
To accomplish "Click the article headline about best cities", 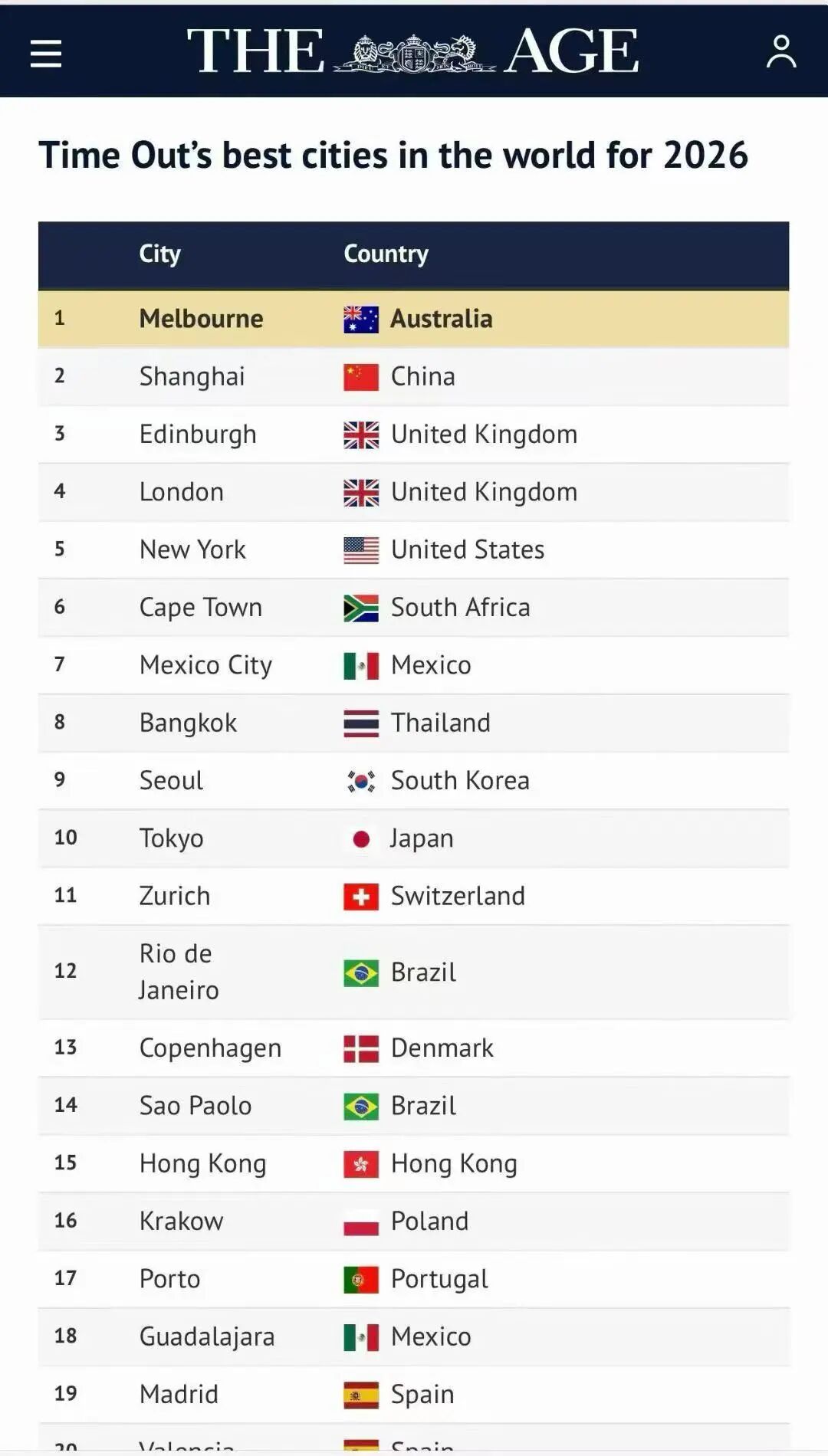I will click(393, 156).
